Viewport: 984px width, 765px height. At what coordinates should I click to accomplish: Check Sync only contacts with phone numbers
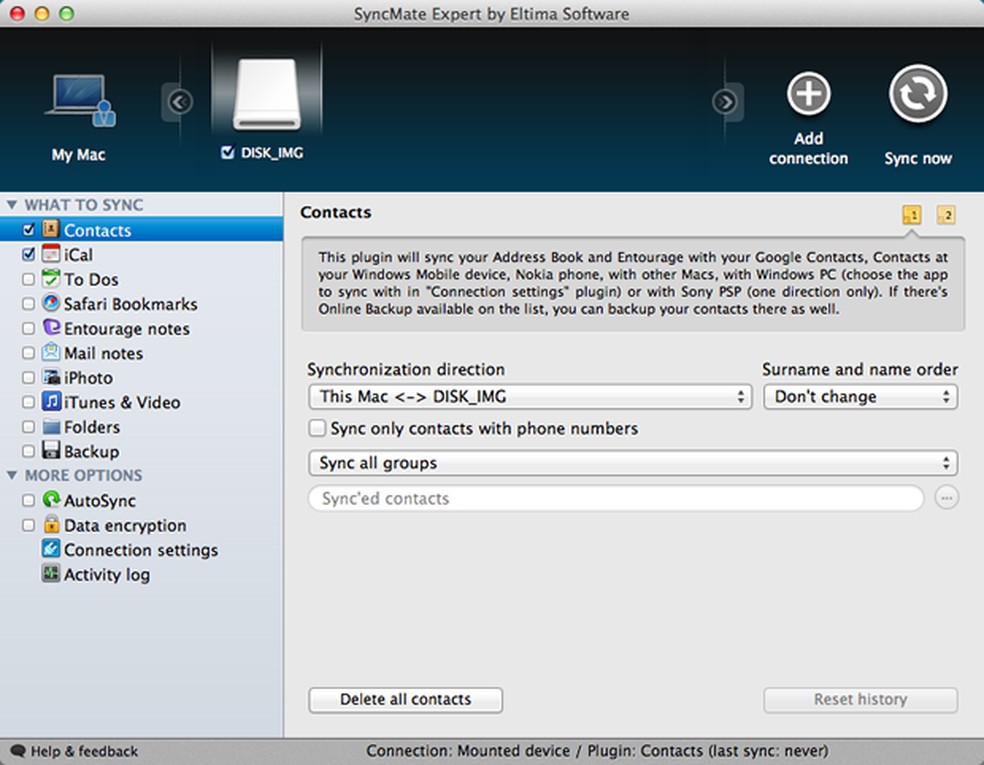pyautogui.click(x=317, y=429)
